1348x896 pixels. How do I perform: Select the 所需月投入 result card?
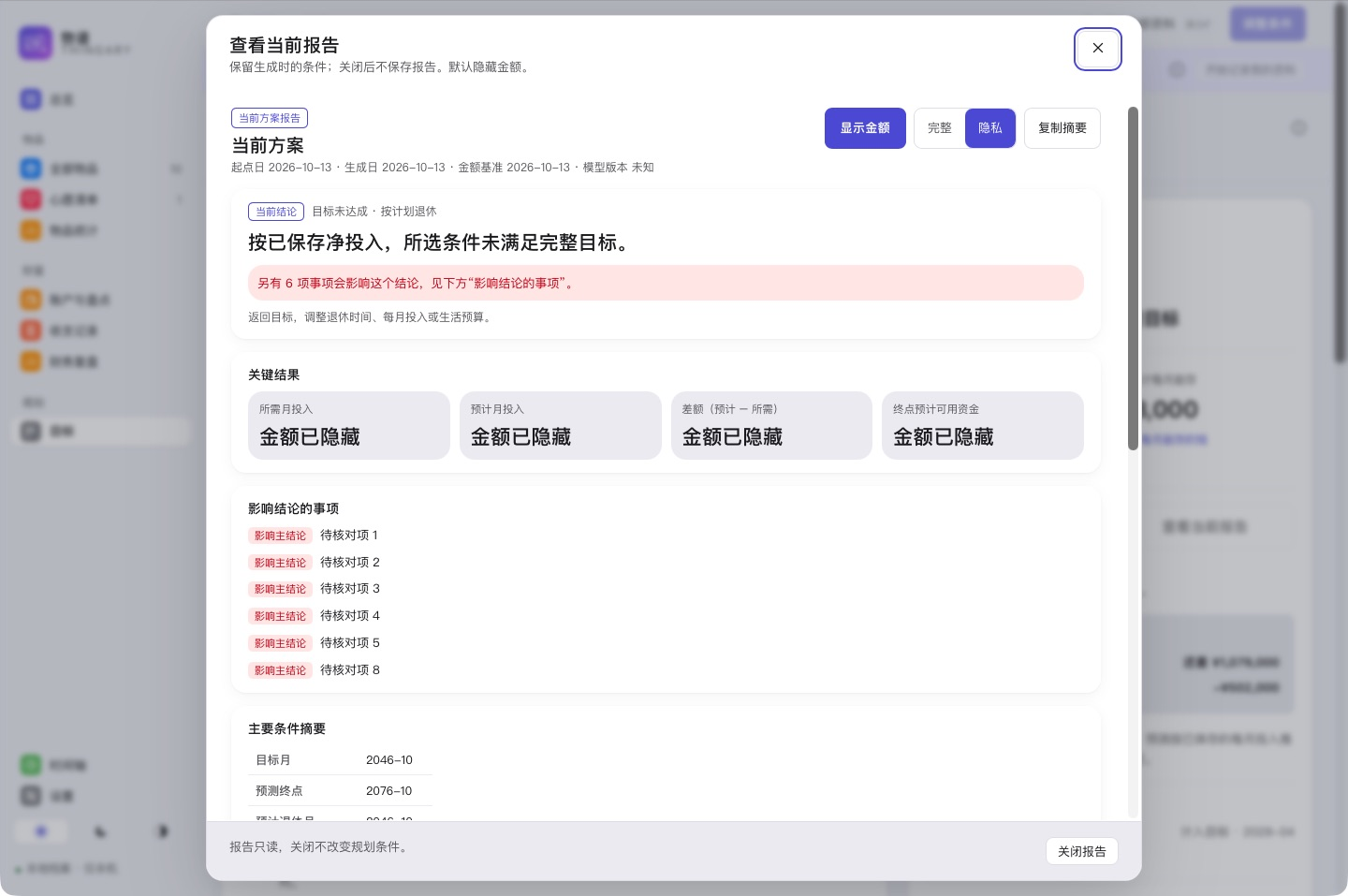pyautogui.click(x=349, y=426)
